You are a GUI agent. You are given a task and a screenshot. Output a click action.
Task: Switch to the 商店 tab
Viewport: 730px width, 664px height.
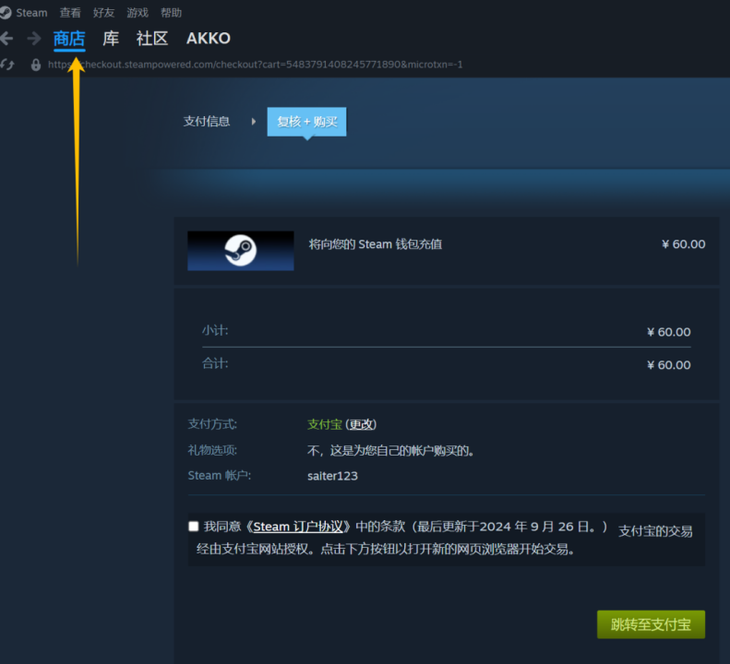(69, 38)
